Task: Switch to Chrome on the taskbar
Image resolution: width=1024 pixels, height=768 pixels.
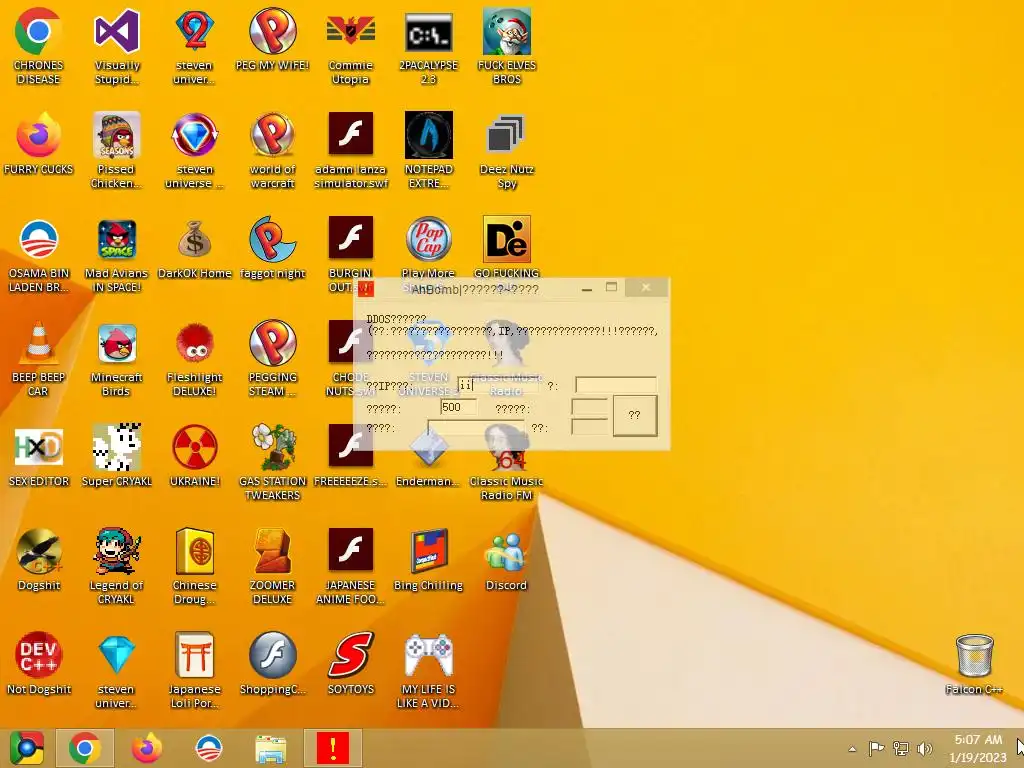Action: 85,748
